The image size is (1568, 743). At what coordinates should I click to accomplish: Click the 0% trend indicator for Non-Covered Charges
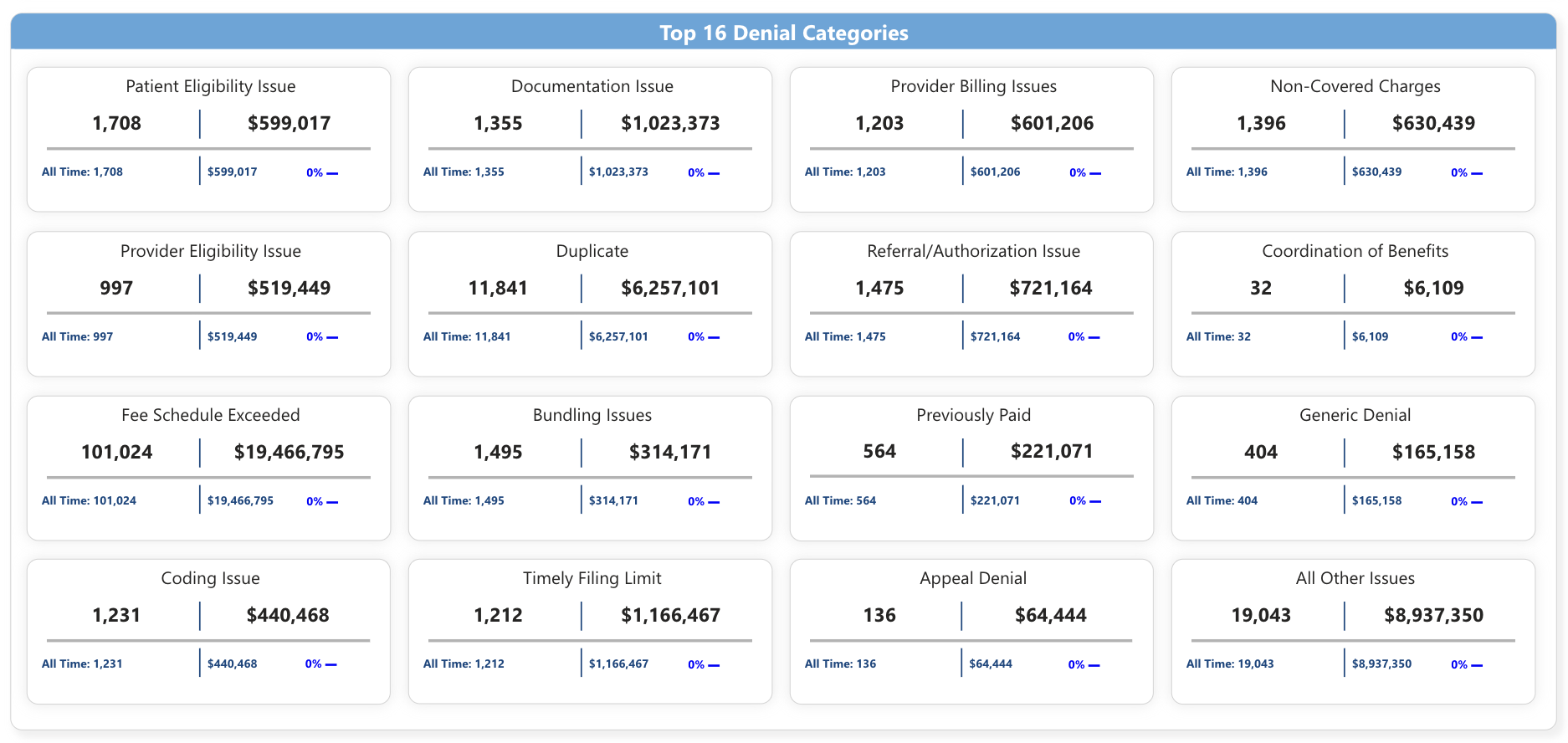coord(1458,172)
